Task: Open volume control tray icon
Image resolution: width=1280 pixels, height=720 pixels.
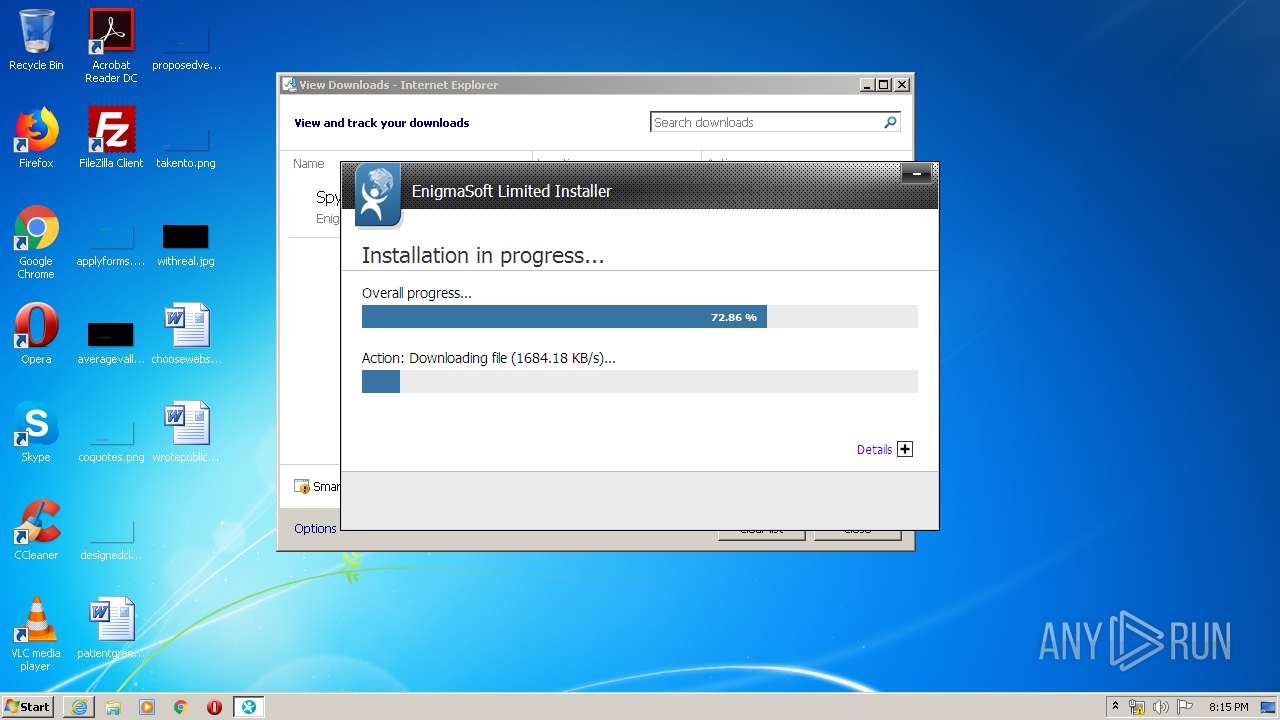Action: pyautogui.click(x=1161, y=707)
